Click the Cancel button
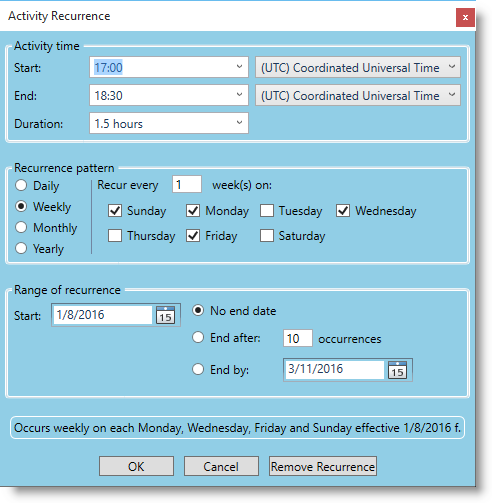492x503 pixels. pos(221,466)
